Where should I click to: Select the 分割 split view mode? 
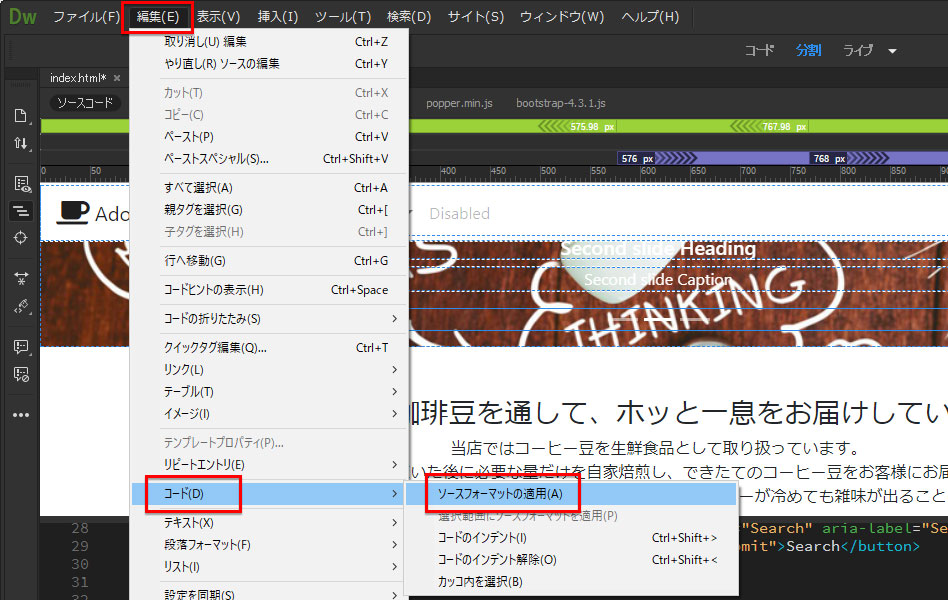[808, 50]
